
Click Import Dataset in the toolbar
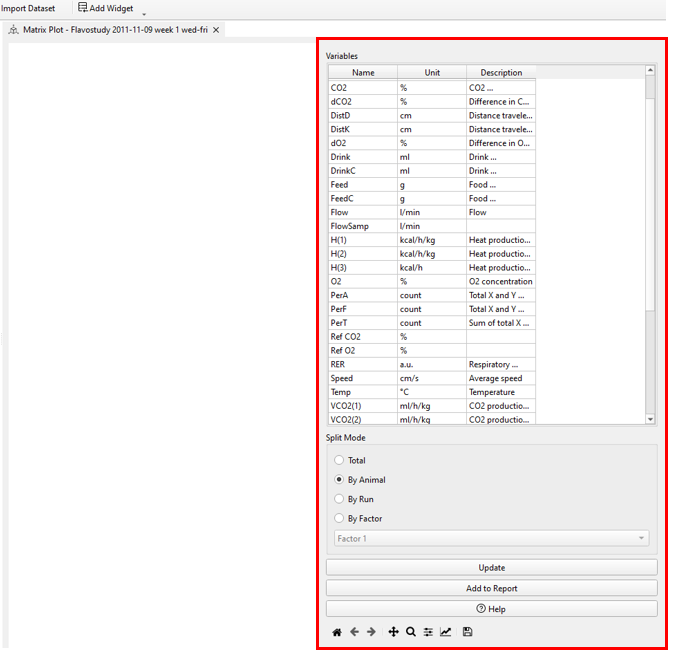click(x=28, y=8)
